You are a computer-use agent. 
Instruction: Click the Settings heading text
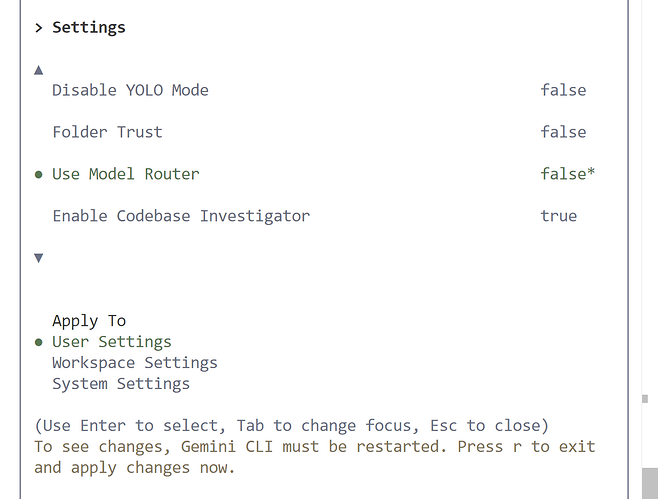pos(89,28)
